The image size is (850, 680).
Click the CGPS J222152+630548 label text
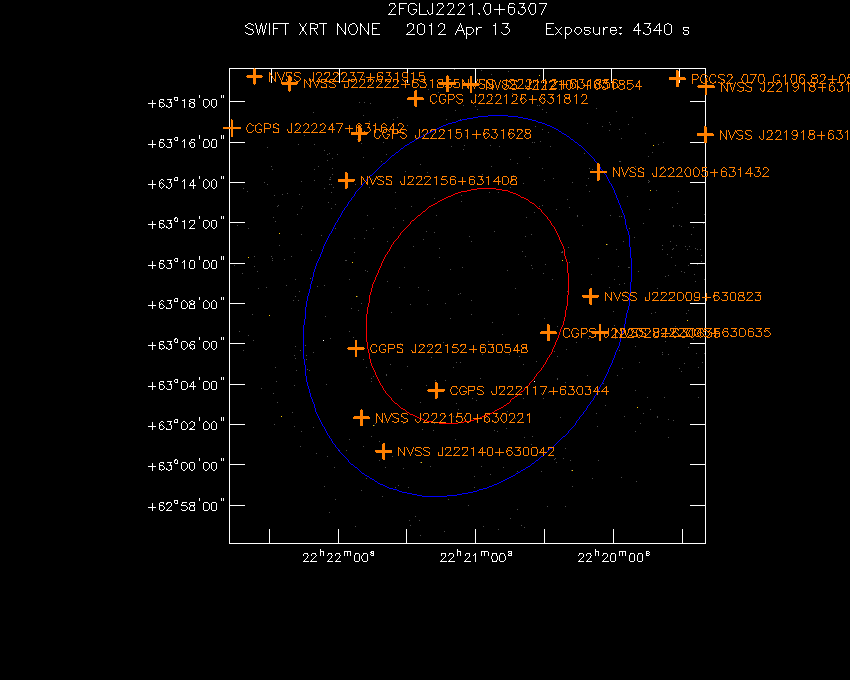pos(449,349)
